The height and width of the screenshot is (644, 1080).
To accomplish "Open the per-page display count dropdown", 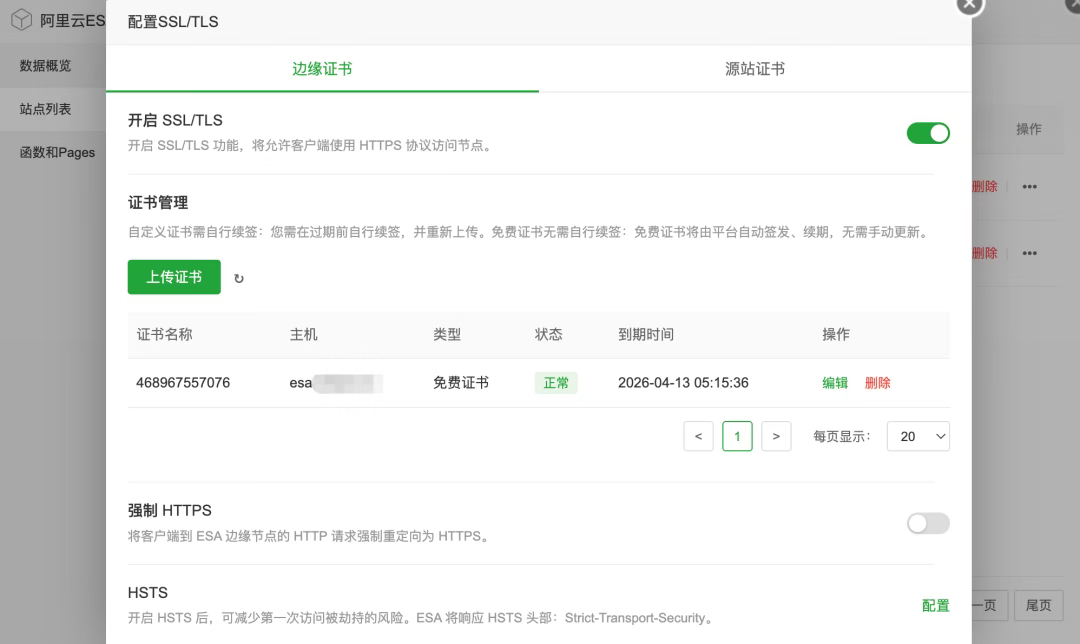I will (x=918, y=436).
